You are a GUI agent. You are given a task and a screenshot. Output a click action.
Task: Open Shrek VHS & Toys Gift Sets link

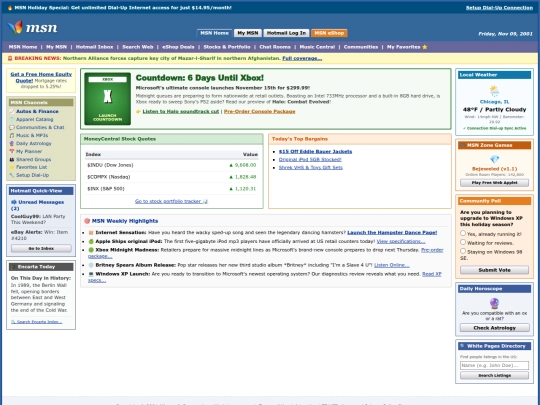(311, 168)
